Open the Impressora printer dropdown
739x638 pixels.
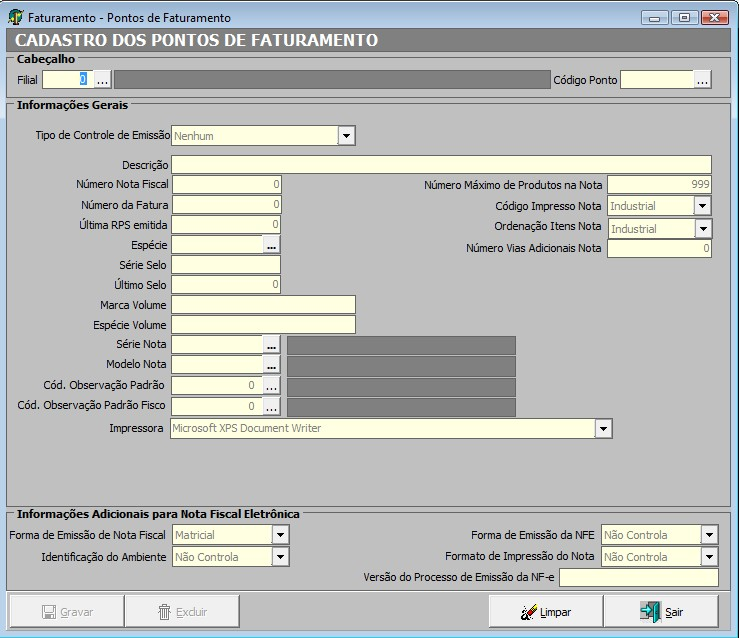[602, 429]
